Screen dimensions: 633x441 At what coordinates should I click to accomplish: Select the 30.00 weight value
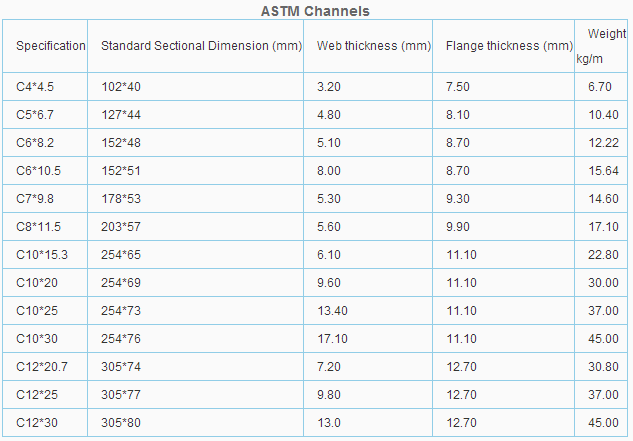click(x=603, y=283)
